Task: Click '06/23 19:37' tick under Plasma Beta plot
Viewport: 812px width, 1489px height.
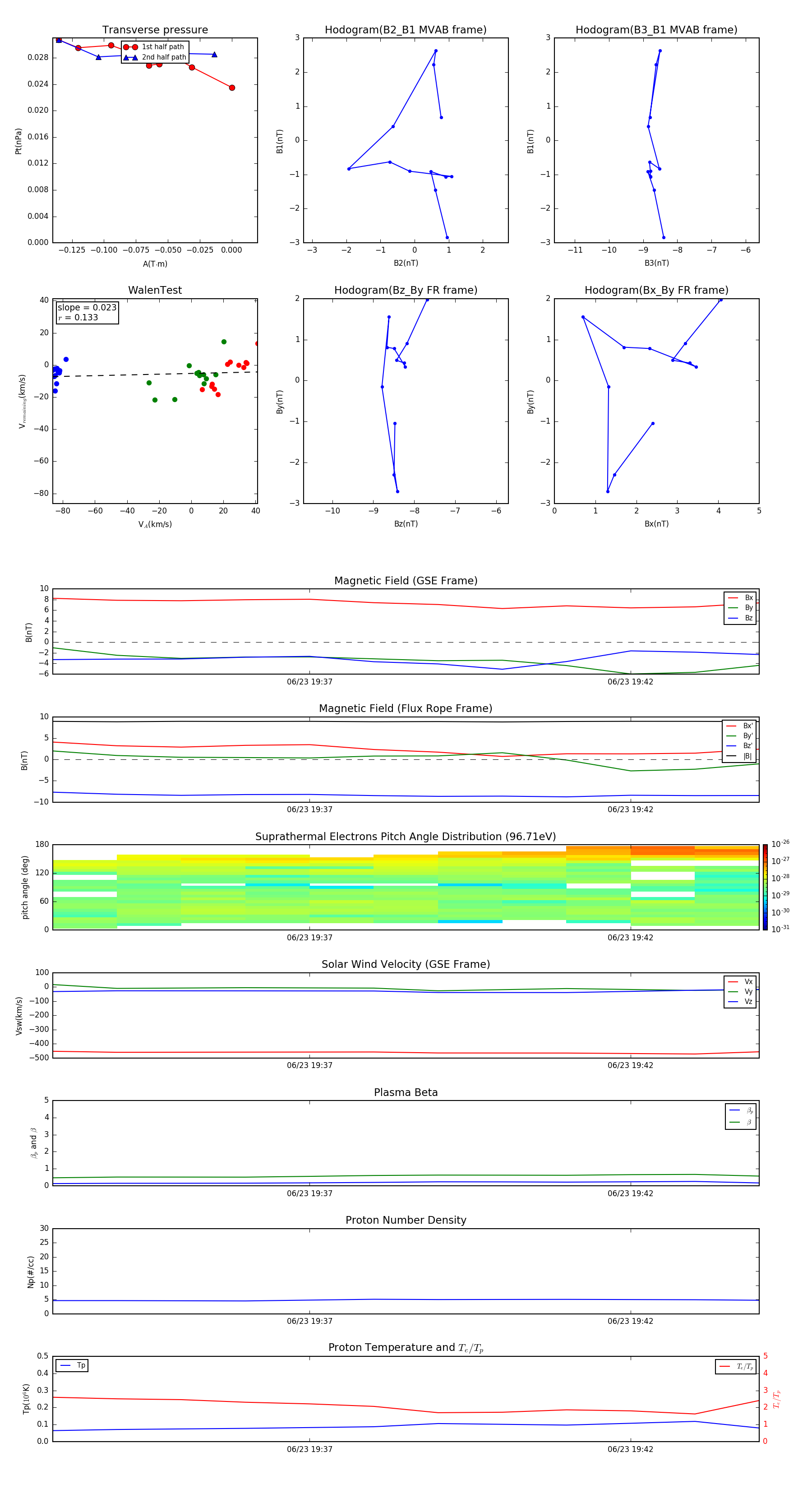Action: click(x=309, y=1193)
